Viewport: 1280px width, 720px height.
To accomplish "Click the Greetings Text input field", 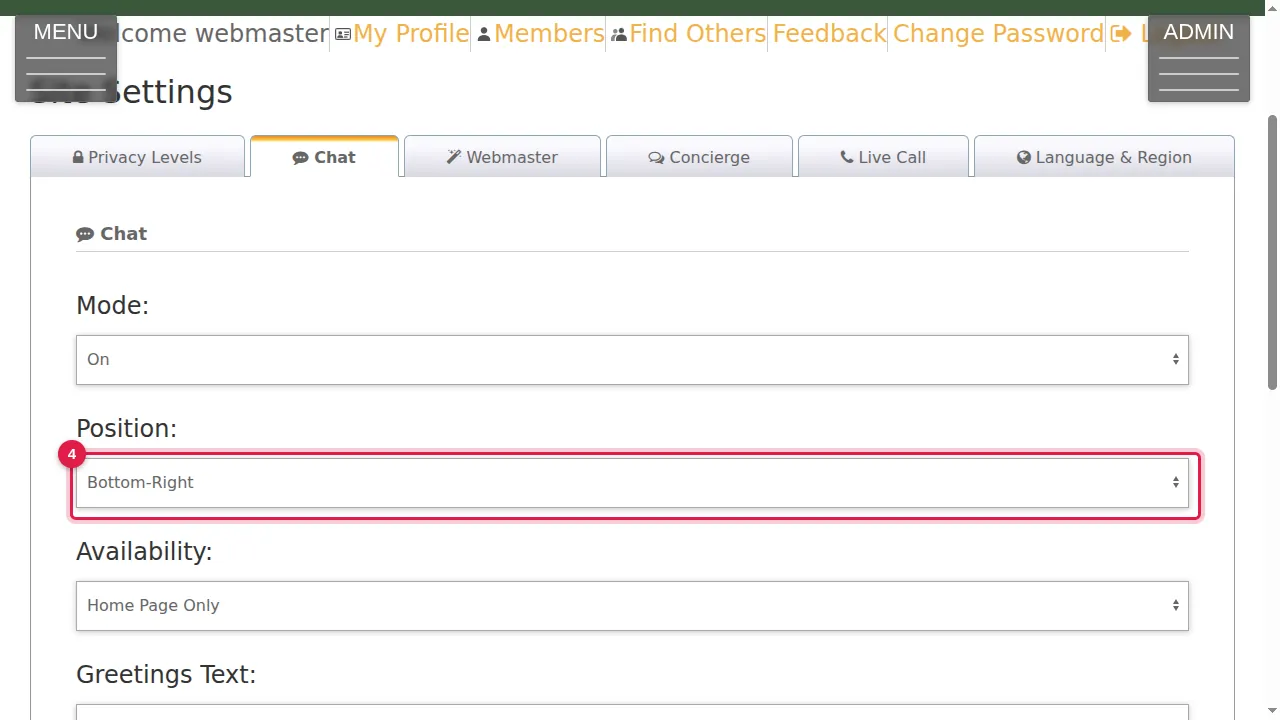I will [632, 712].
